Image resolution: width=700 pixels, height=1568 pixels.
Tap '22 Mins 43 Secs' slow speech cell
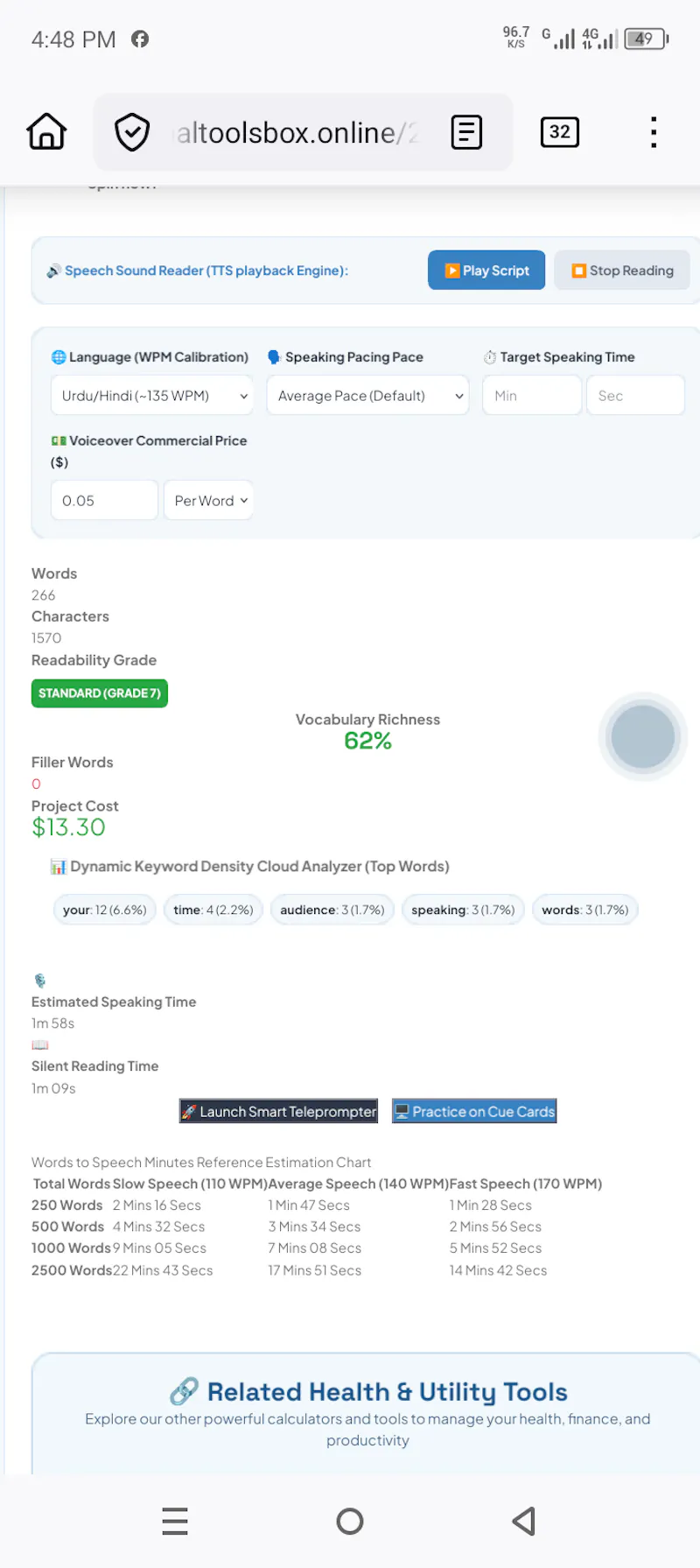163,1270
